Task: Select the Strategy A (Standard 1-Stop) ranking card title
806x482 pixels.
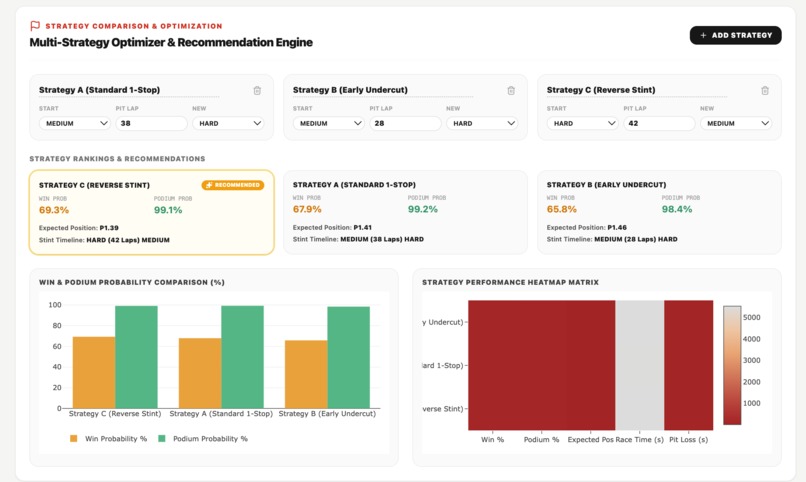Action: [x=354, y=184]
